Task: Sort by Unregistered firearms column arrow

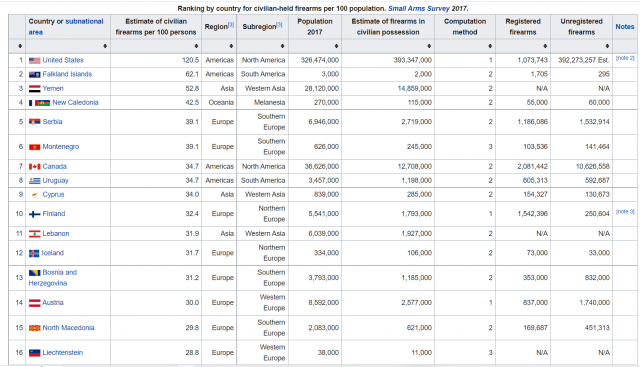Action: tap(607, 46)
